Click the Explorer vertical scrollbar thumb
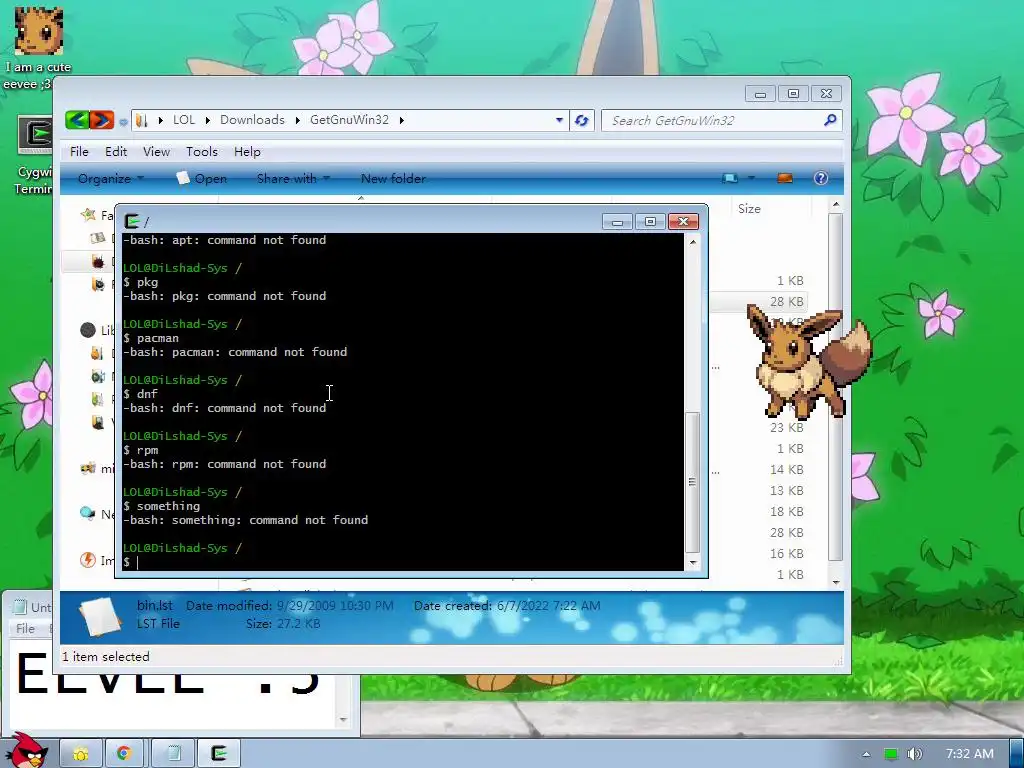1024x768 pixels. 835,387
